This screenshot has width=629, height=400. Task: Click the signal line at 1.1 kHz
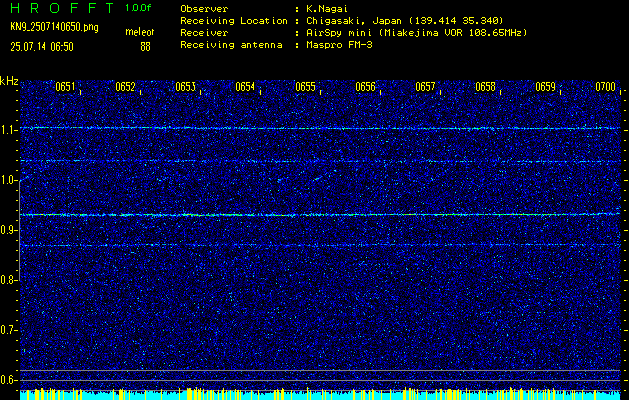[x=320, y=128]
